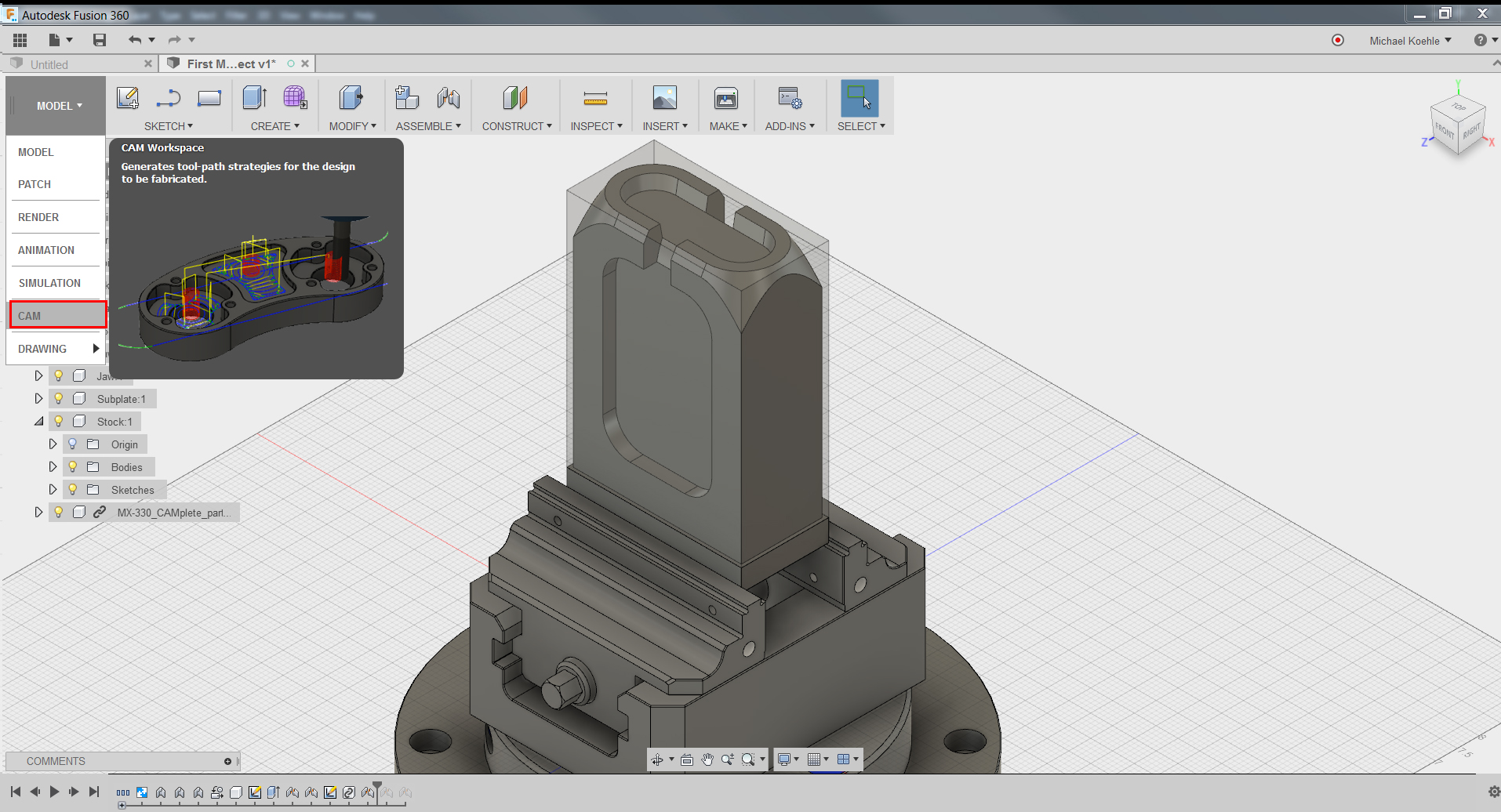Click the timeline play button
The height and width of the screenshot is (812, 1501).
click(54, 792)
